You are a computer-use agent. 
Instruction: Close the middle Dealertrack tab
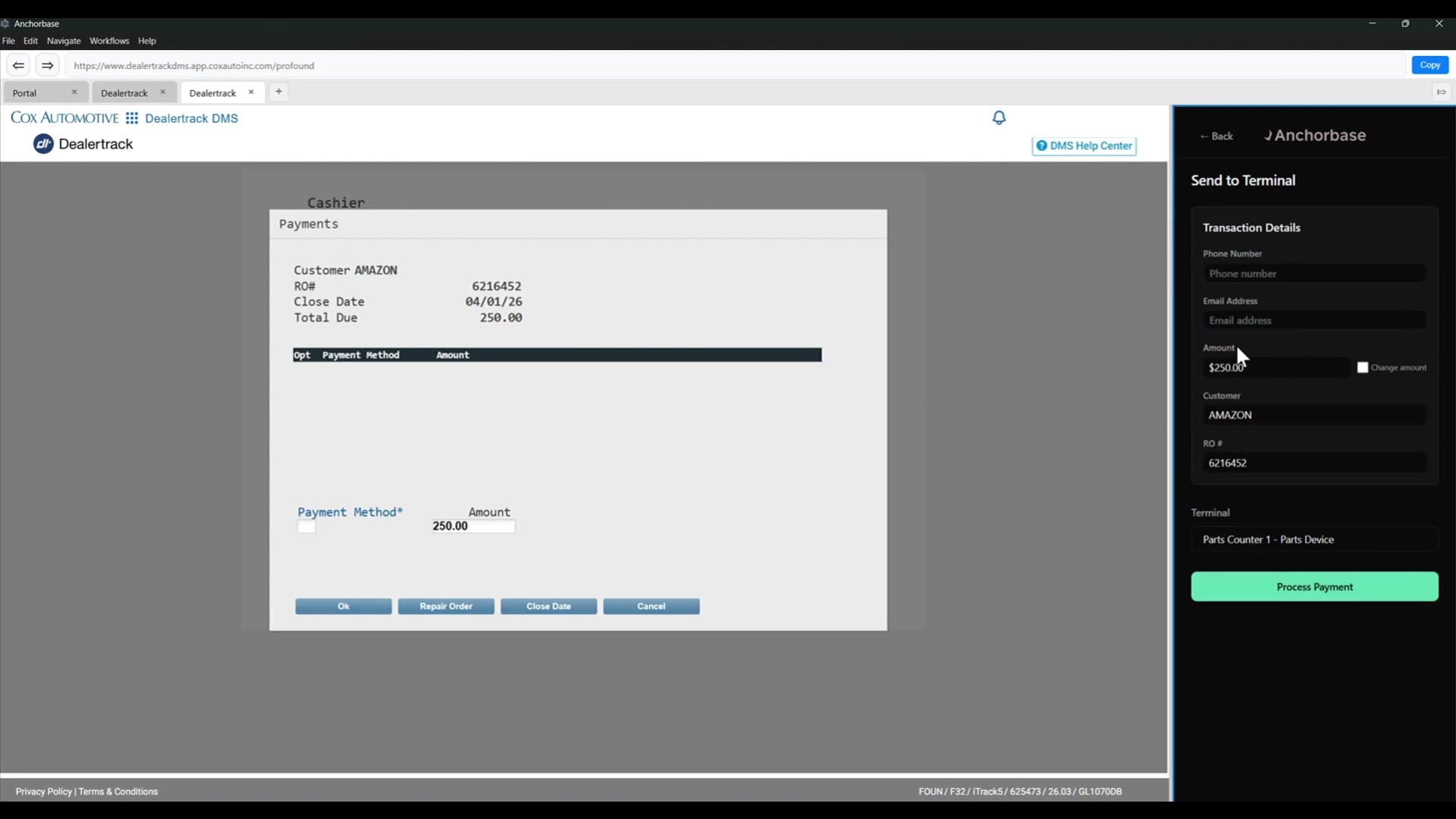(x=162, y=93)
